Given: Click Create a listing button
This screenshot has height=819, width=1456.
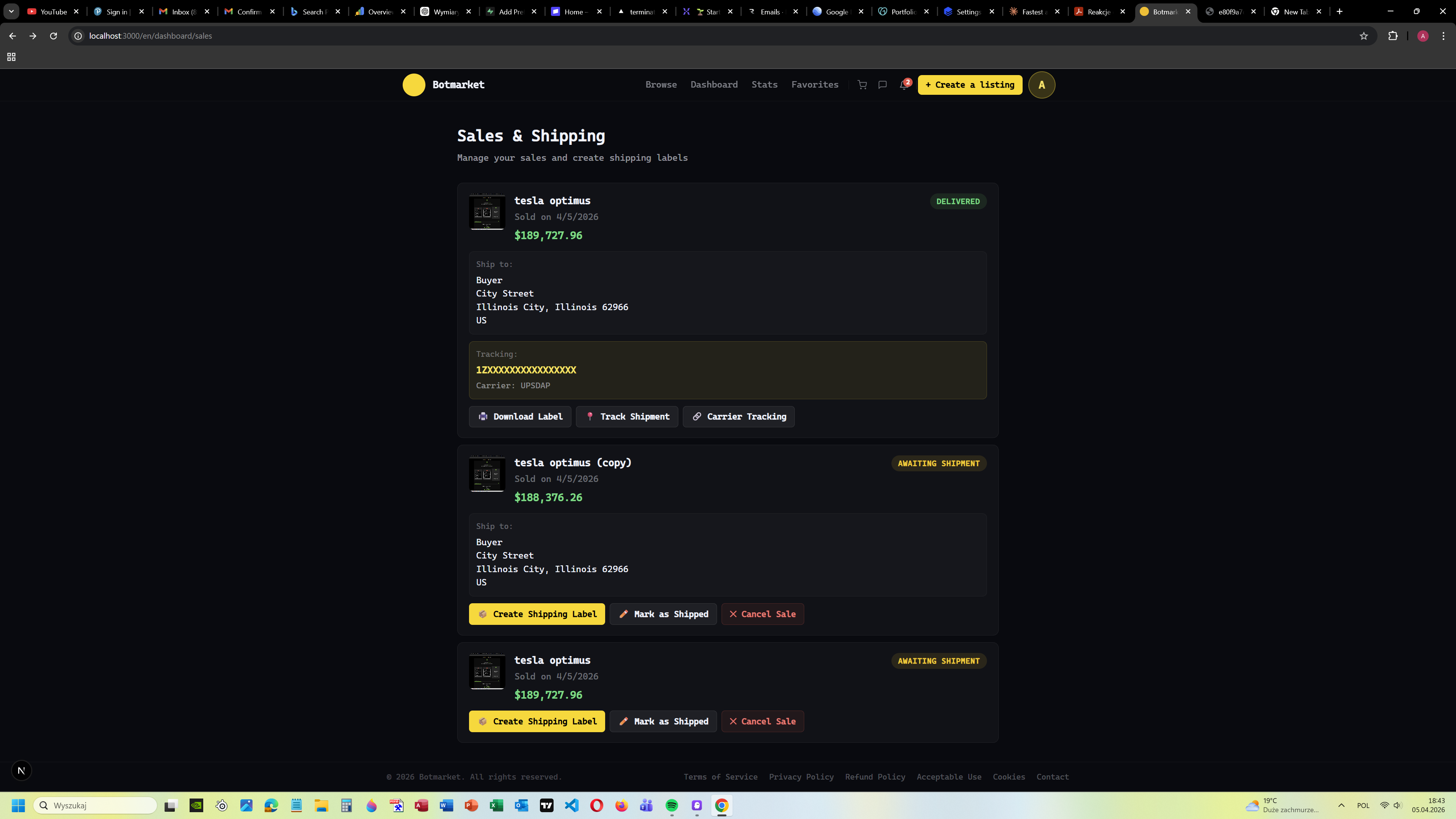Looking at the screenshot, I should tap(970, 85).
